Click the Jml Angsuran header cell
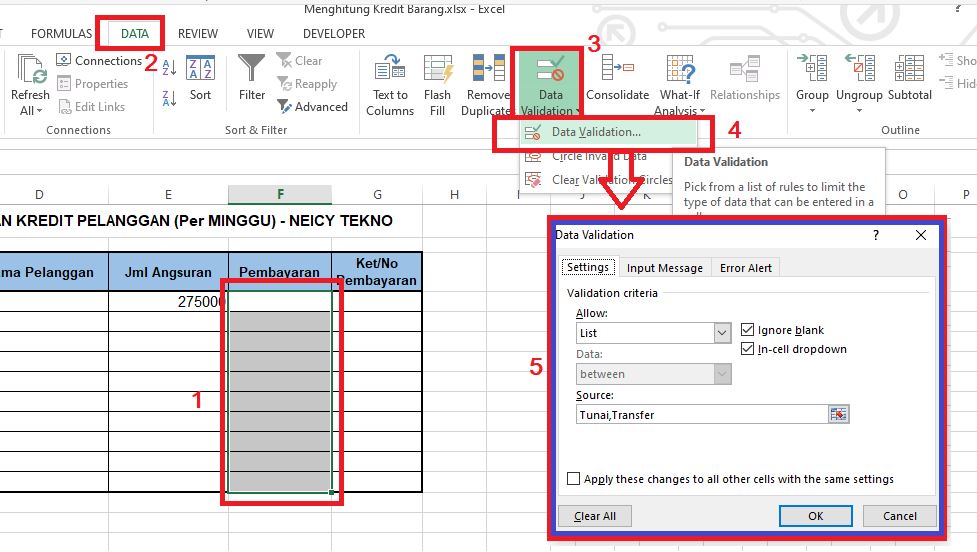 [168, 272]
